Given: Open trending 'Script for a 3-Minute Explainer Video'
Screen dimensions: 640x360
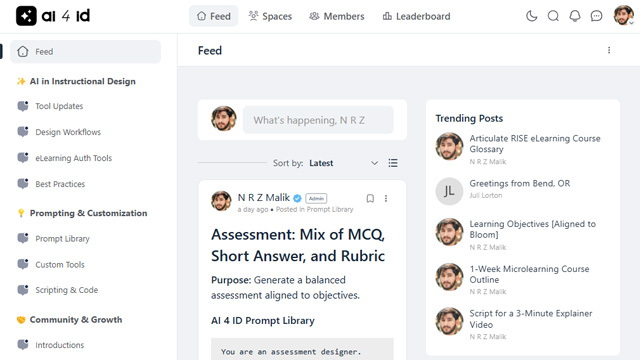Looking at the screenshot, I should [531, 319].
